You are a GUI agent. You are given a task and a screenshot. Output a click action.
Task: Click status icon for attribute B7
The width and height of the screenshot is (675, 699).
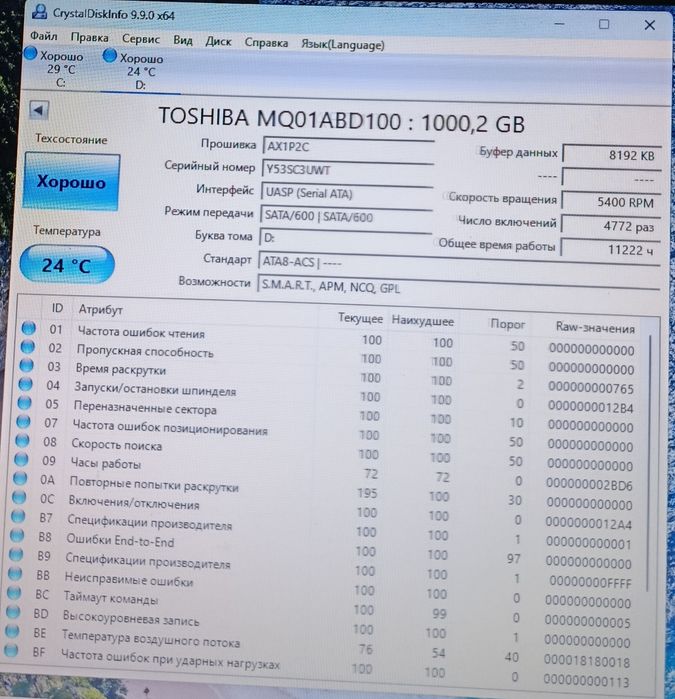click(x=18, y=516)
